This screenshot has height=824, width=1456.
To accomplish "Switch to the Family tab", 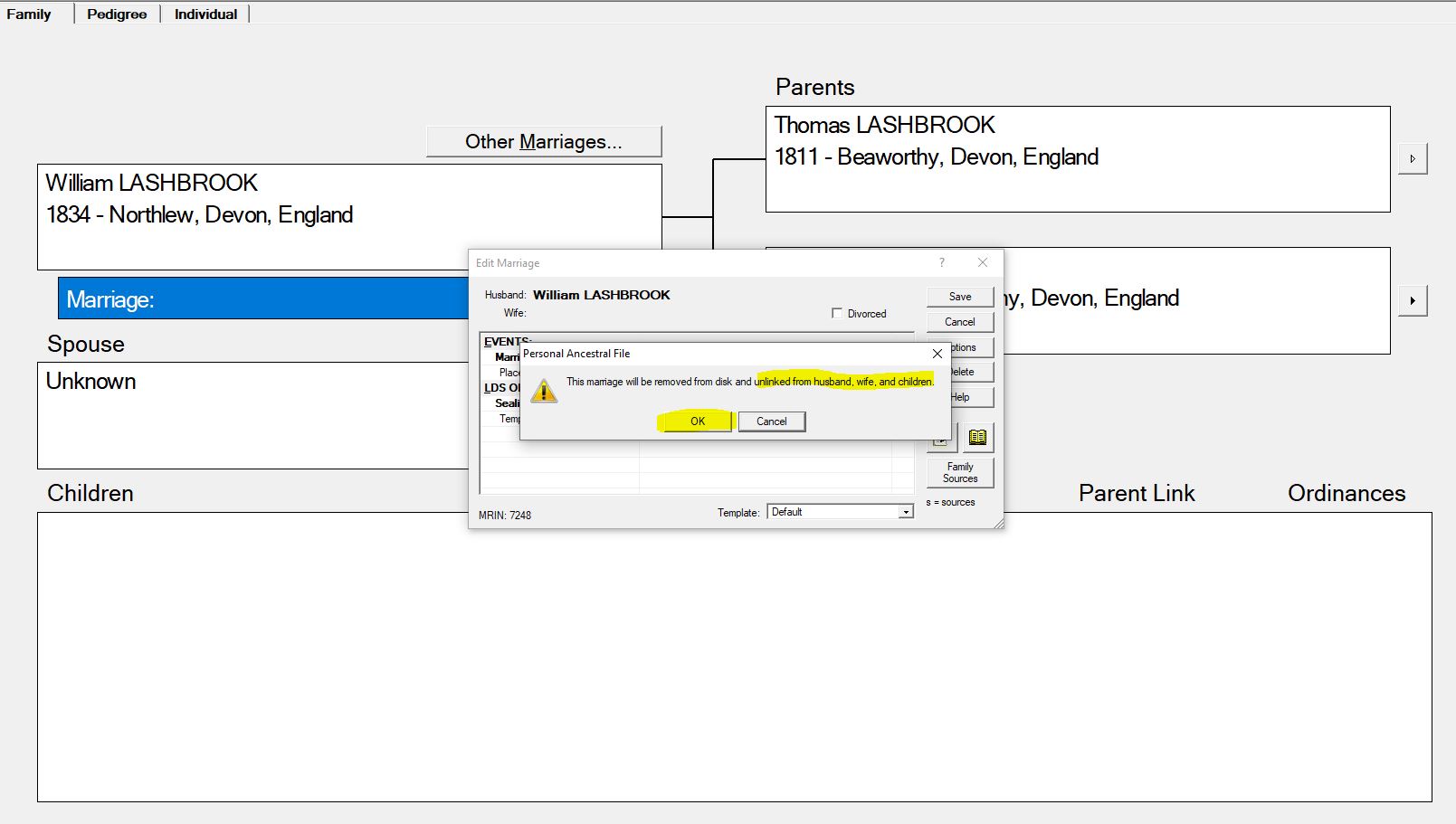I will click(29, 14).
